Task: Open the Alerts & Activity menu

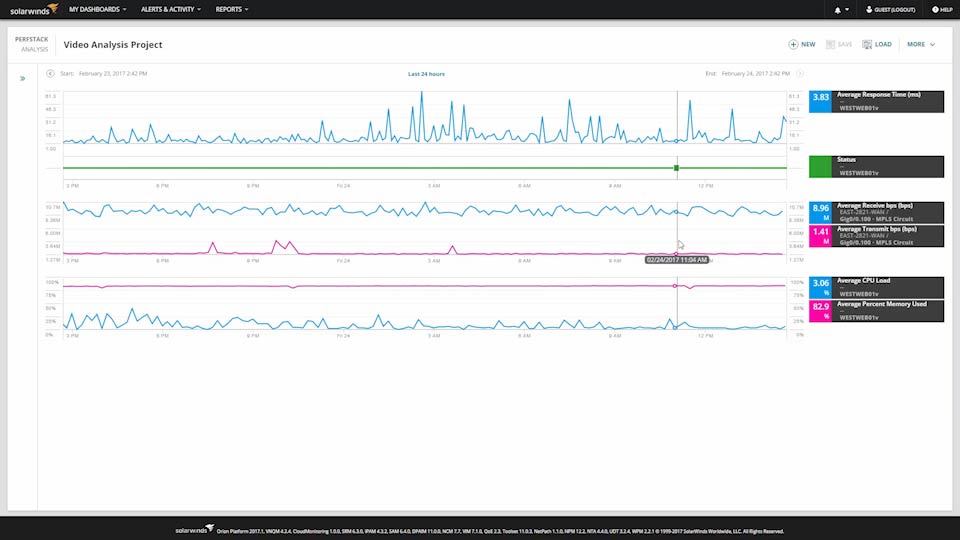Action: [171, 9]
